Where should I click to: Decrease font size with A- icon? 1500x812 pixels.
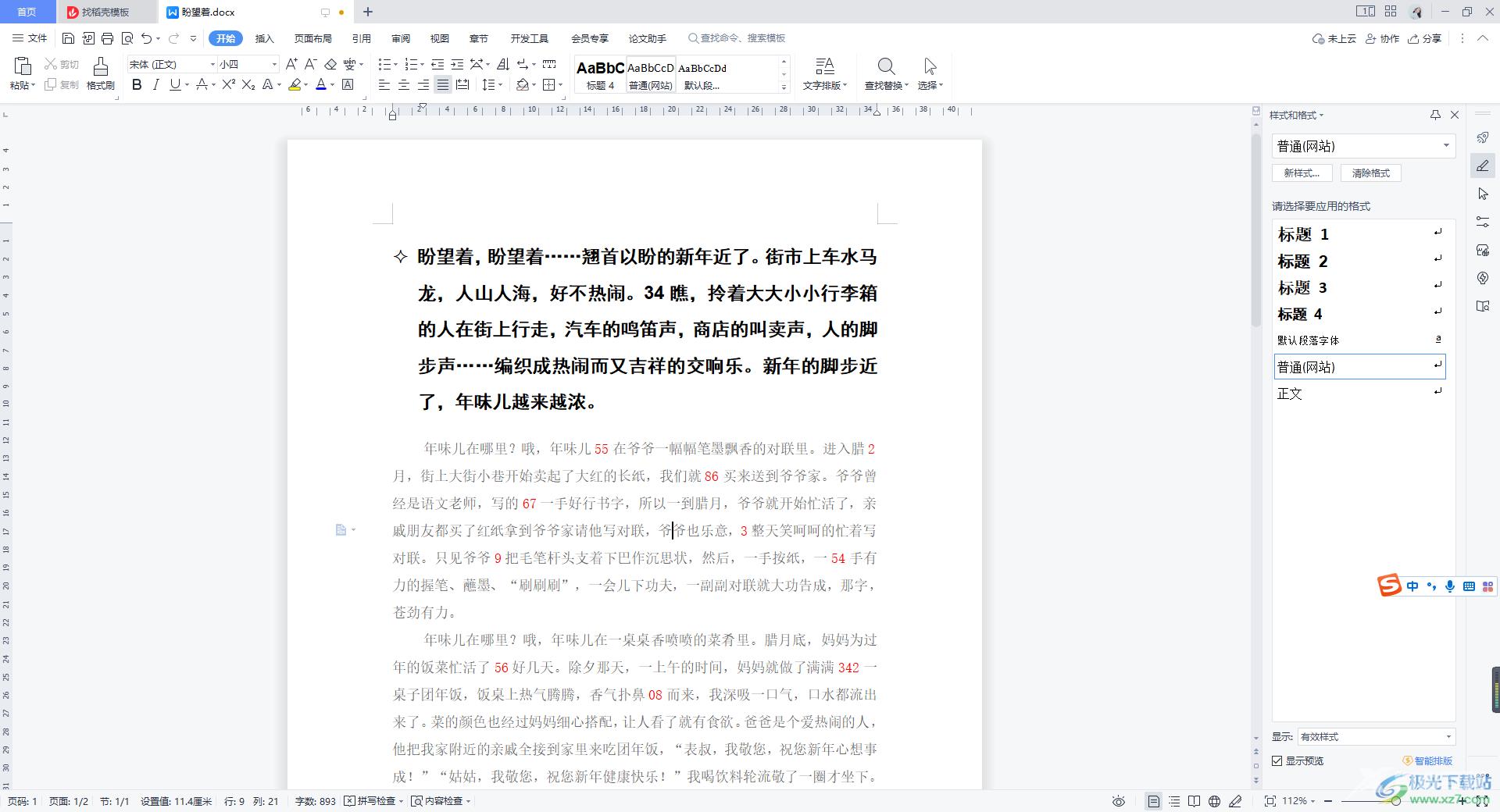click(310, 64)
